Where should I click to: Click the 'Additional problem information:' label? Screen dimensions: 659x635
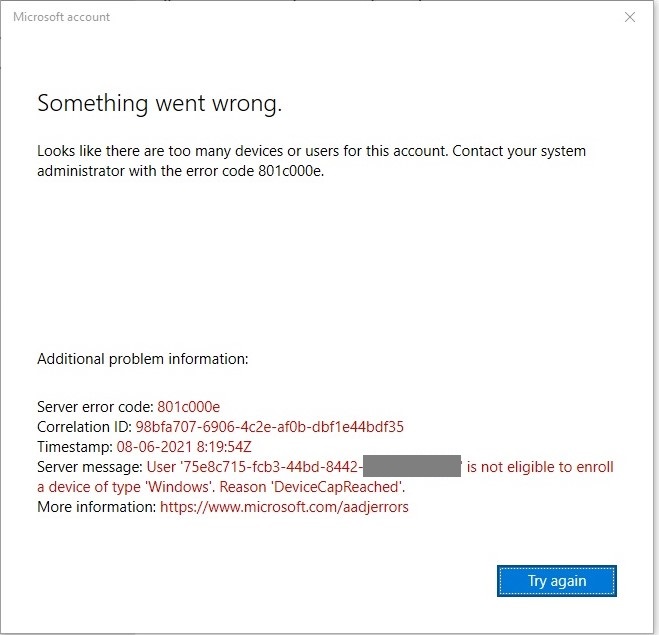pyautogui.click(x=142, y=358)
